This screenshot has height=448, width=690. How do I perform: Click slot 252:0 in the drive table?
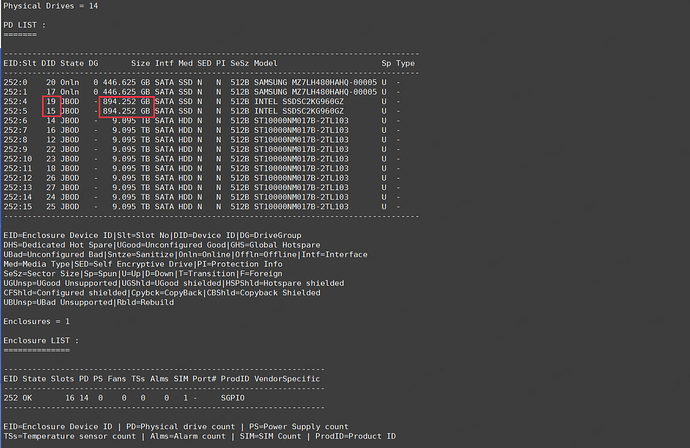click(16, 82)
